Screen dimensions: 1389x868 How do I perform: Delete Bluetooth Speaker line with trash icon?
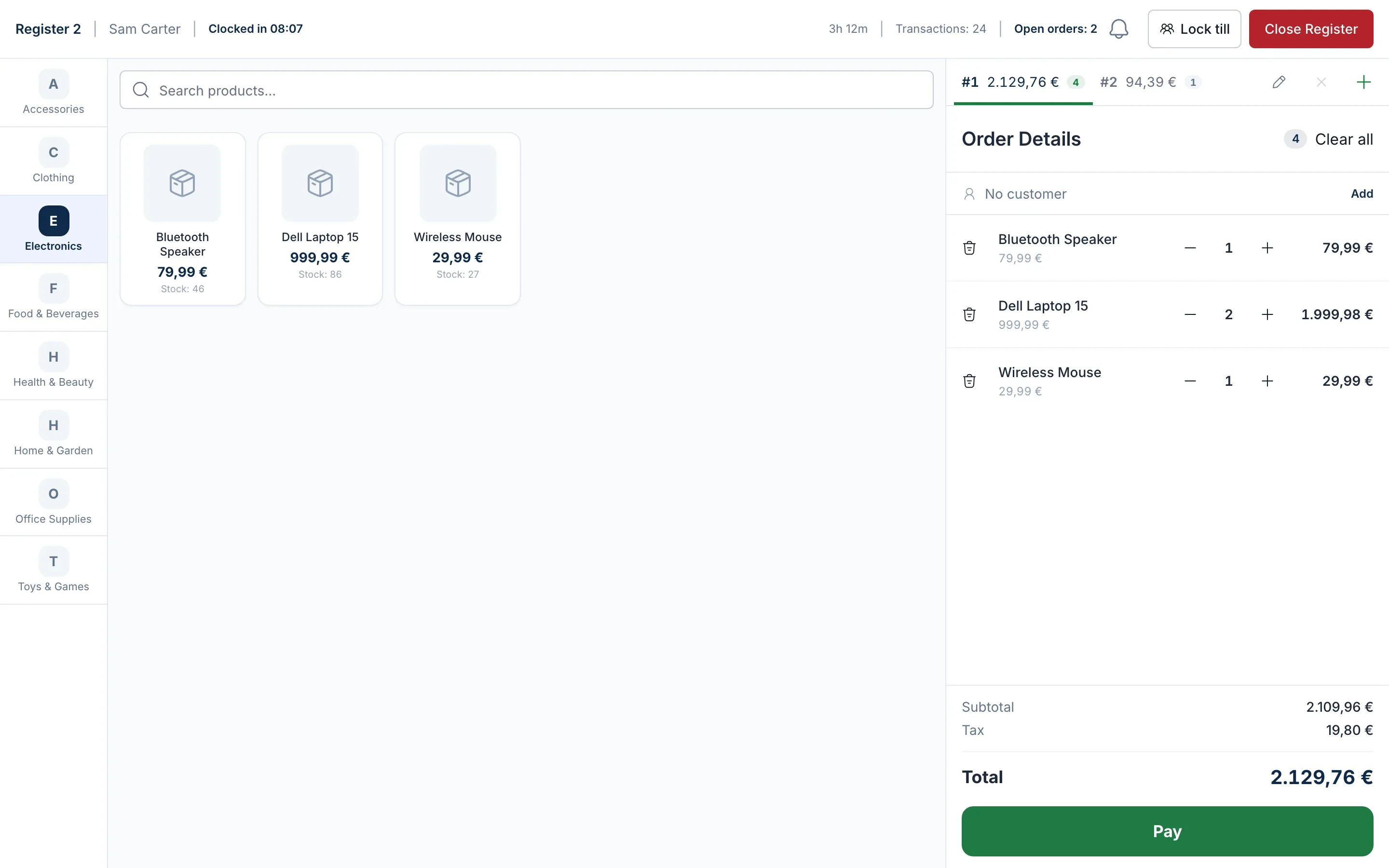[969, 248]
